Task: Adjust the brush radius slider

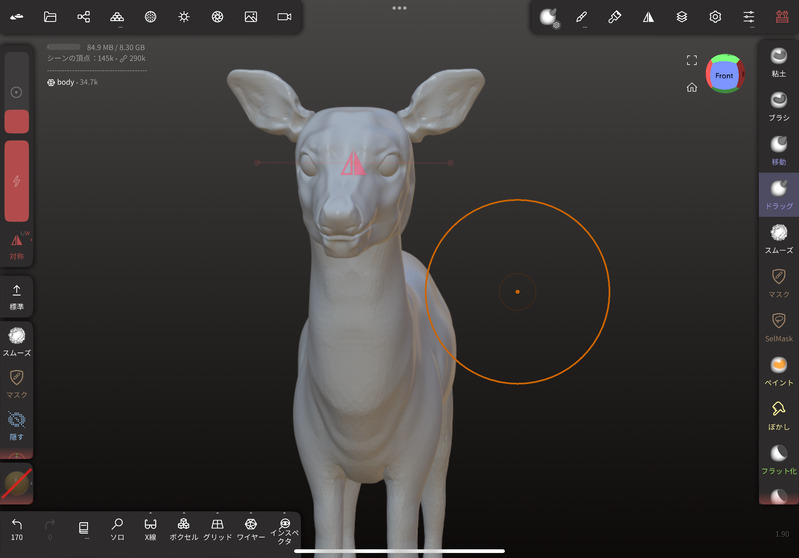Action: point(17,92)
